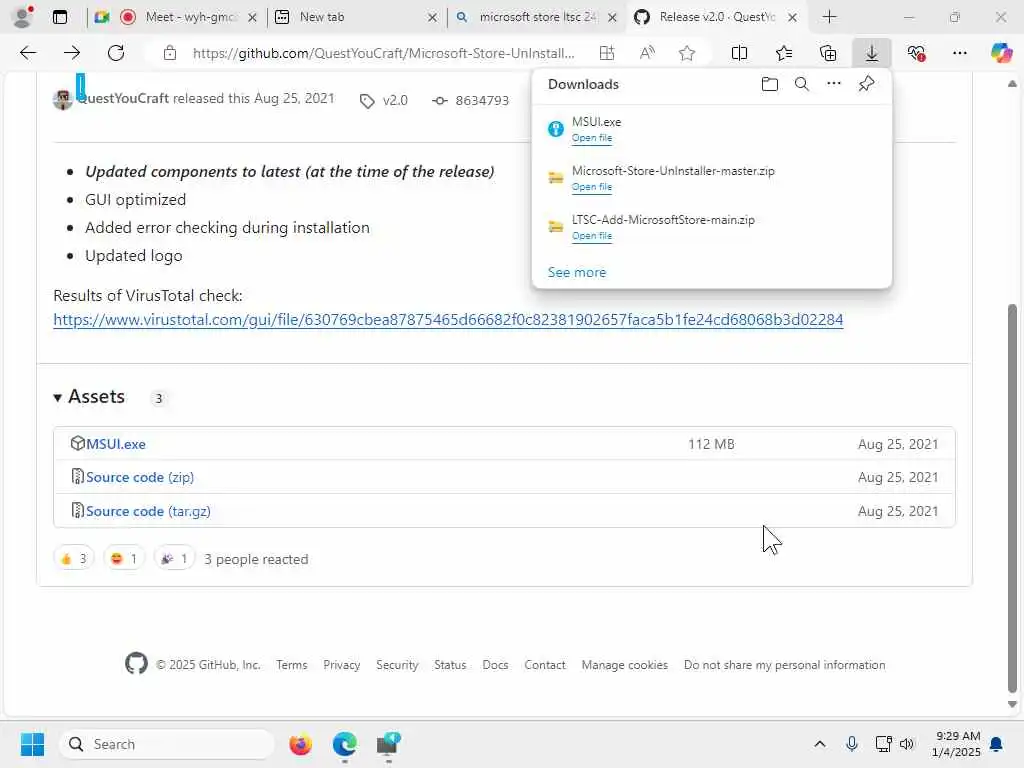Search downloads magnifier icon

[x=802, y=84]
